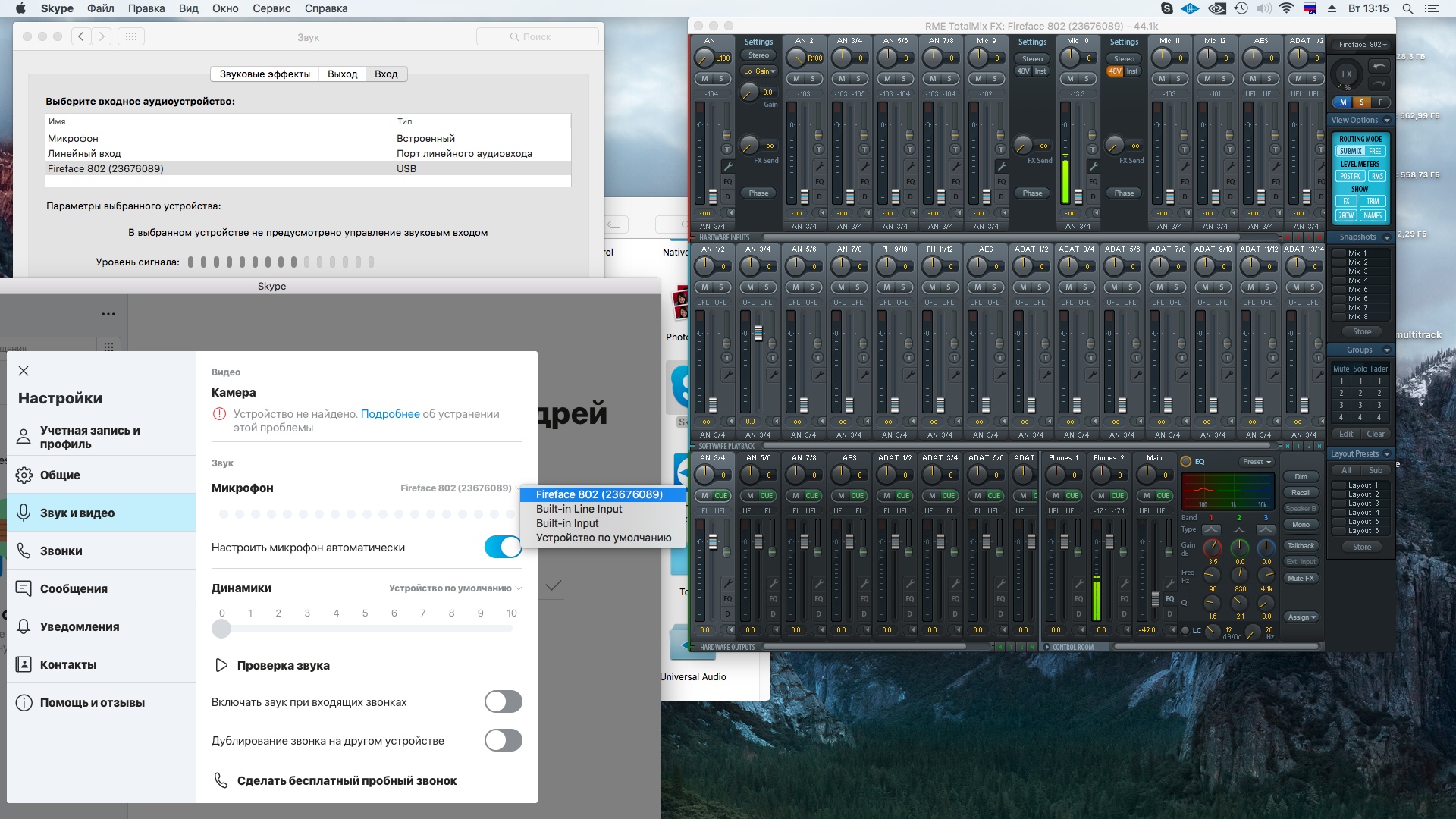Viewport: 1456px width, 819px height.
Task: Open the Sound and video settings section
Action: [77, 513]
